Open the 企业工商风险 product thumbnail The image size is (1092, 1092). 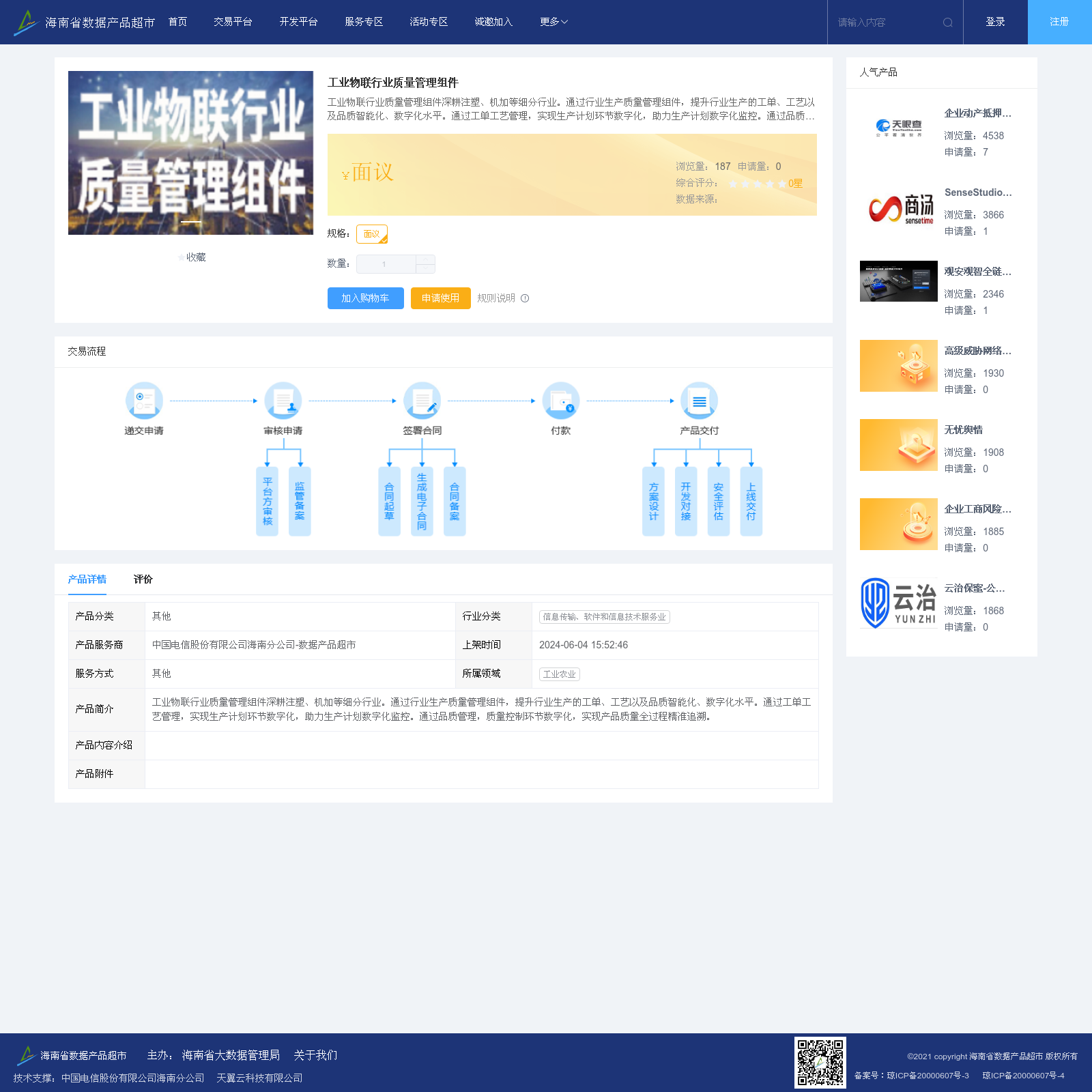tap(899, 524)
